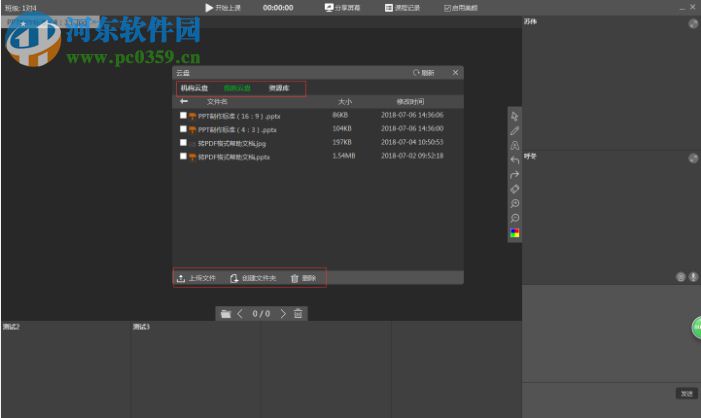Check the box for the PDF help jpg file
Image resolution: width=701 pixels, height=418 pixels.
click(x=183, y=143)
